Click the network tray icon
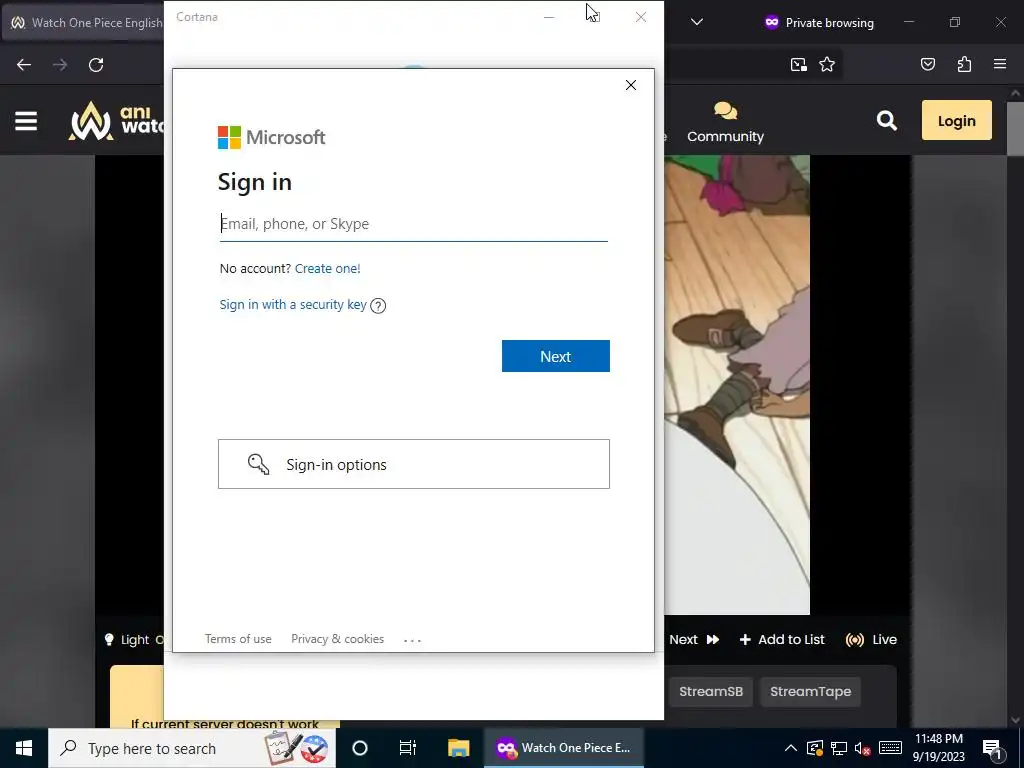Screen dimensions: 1024x768 point(839,748)
